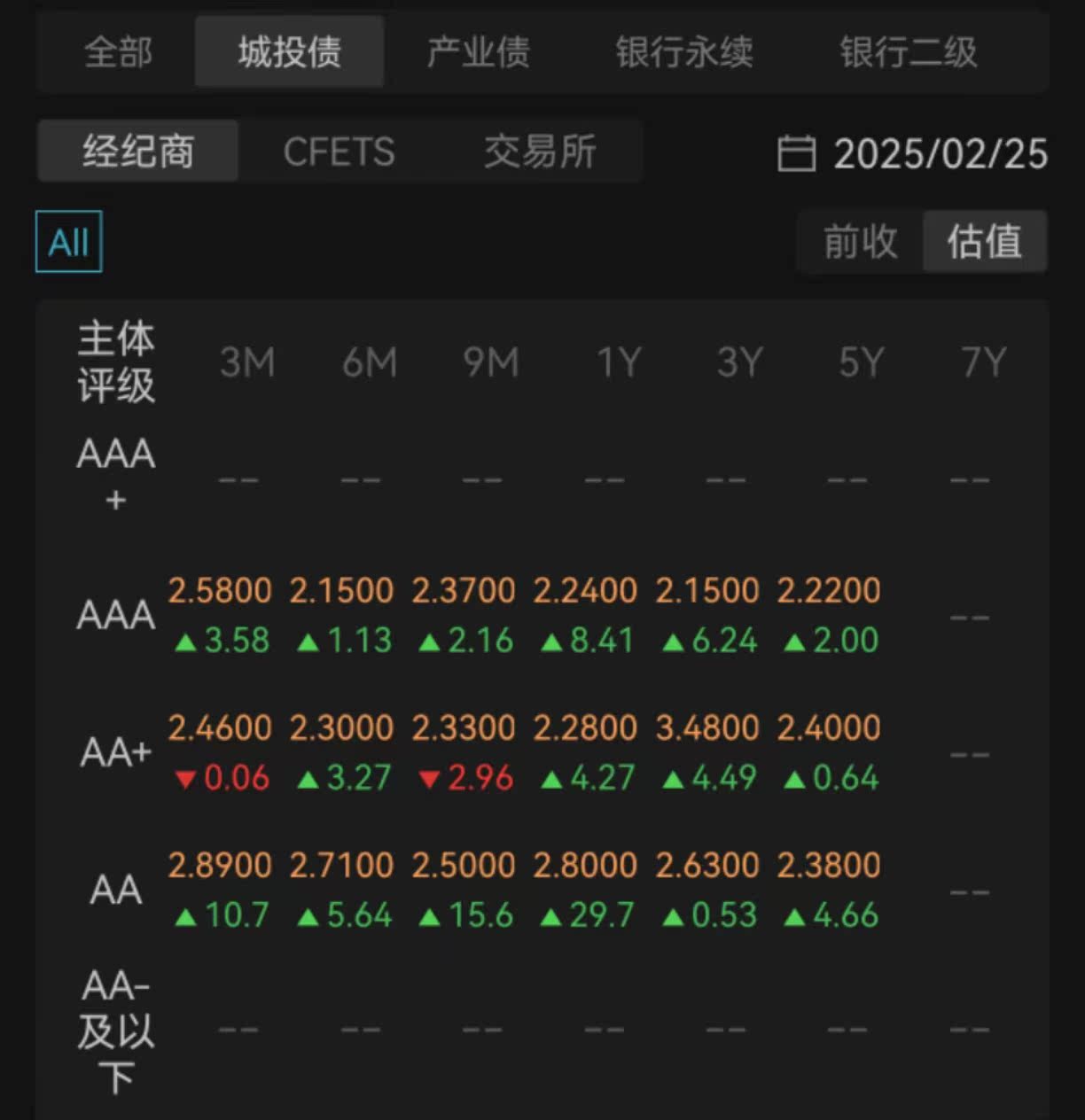This screenshot has width=1085, height=1120.
Task: Click the 3Y column header
Action: coord(740,362)
